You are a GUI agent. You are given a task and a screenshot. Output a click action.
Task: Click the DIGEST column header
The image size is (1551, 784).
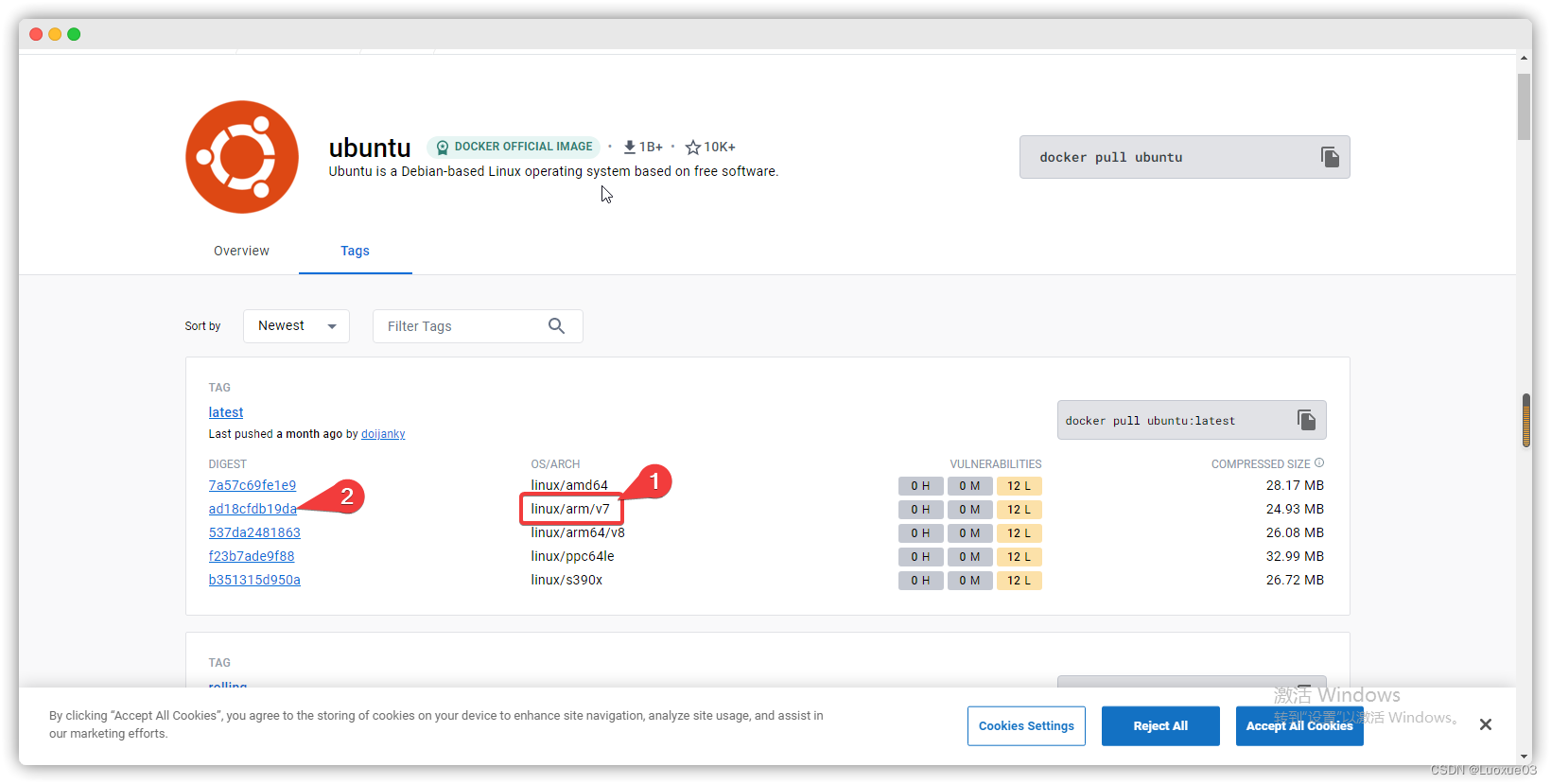pyautogui.click(x=227, y=464)
